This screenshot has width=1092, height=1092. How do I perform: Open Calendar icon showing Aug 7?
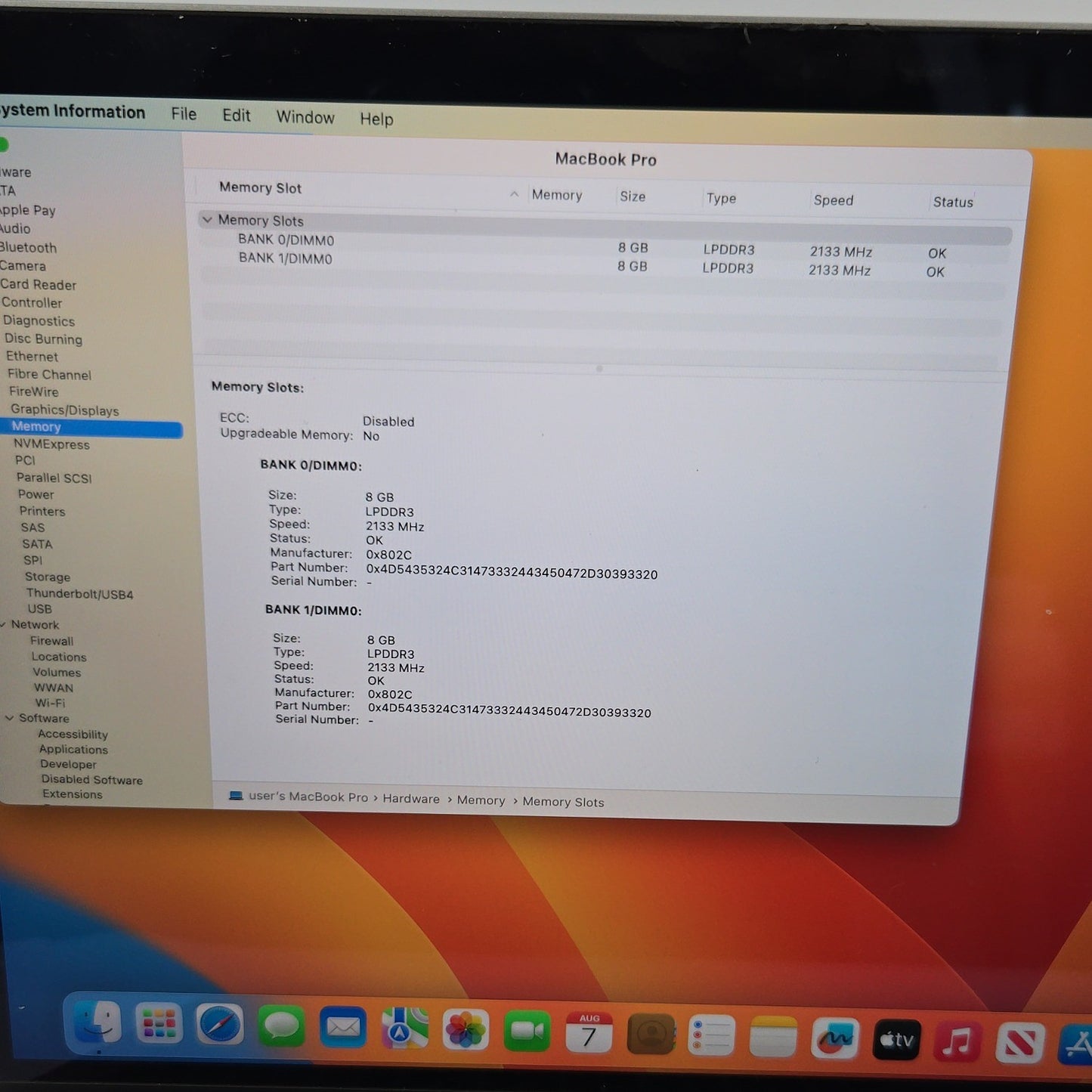[x=589, y=1032]
